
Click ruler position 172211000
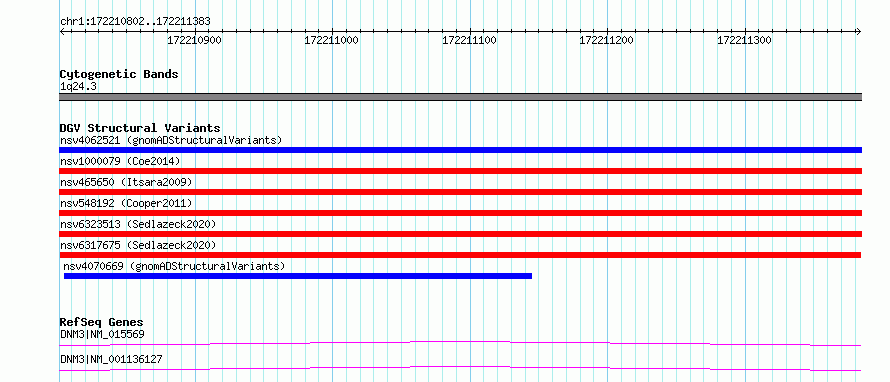[x=331, y=40]
